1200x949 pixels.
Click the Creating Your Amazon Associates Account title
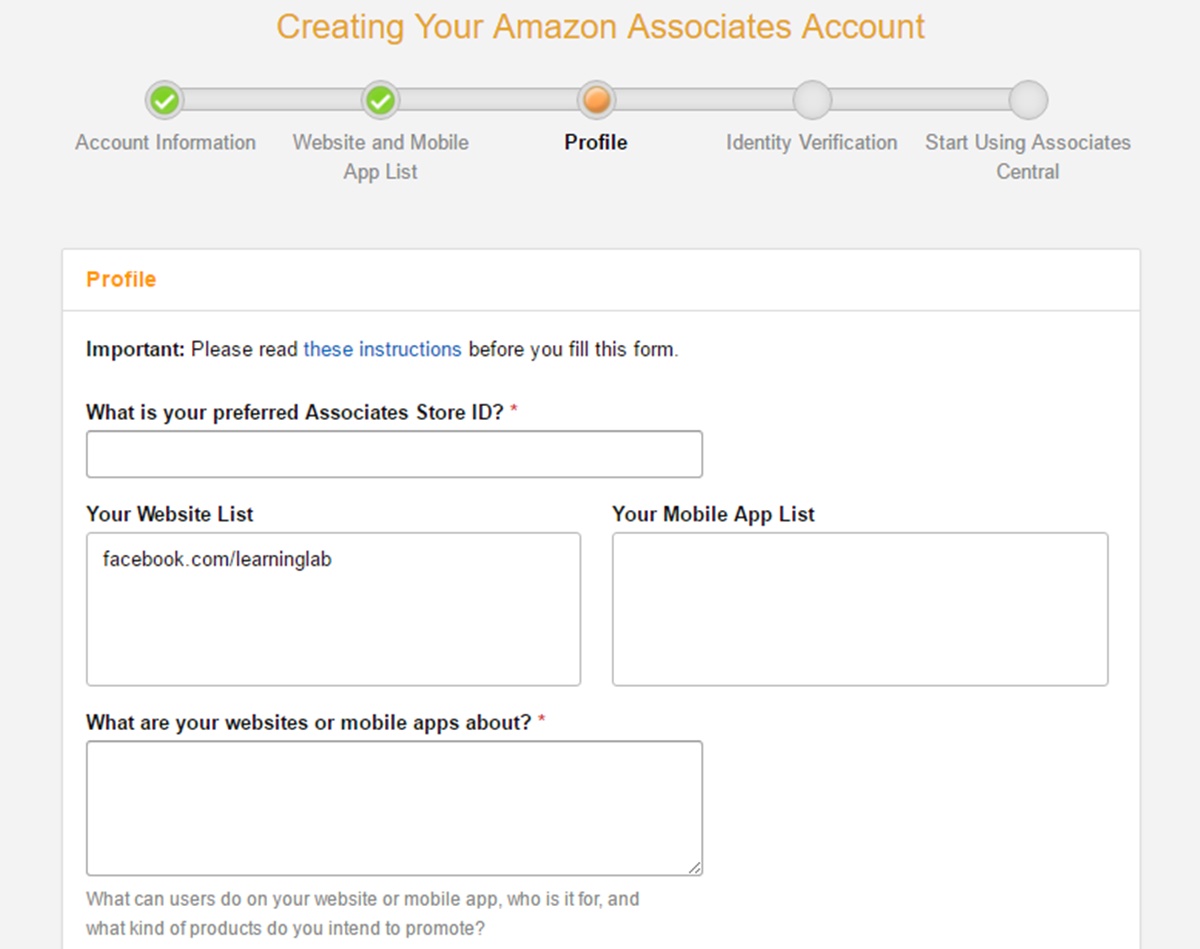click(x=600, y=27)
